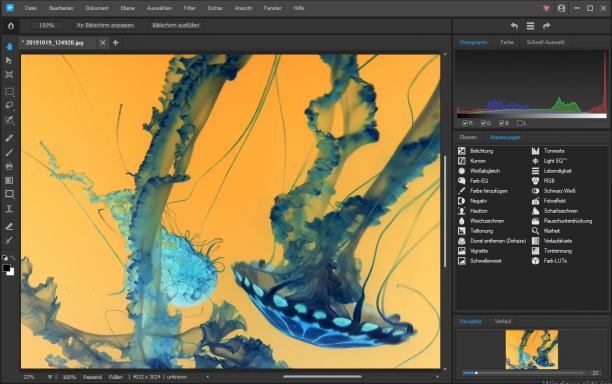
Task: Click the white background color swatch
Action: coord(12,272)
